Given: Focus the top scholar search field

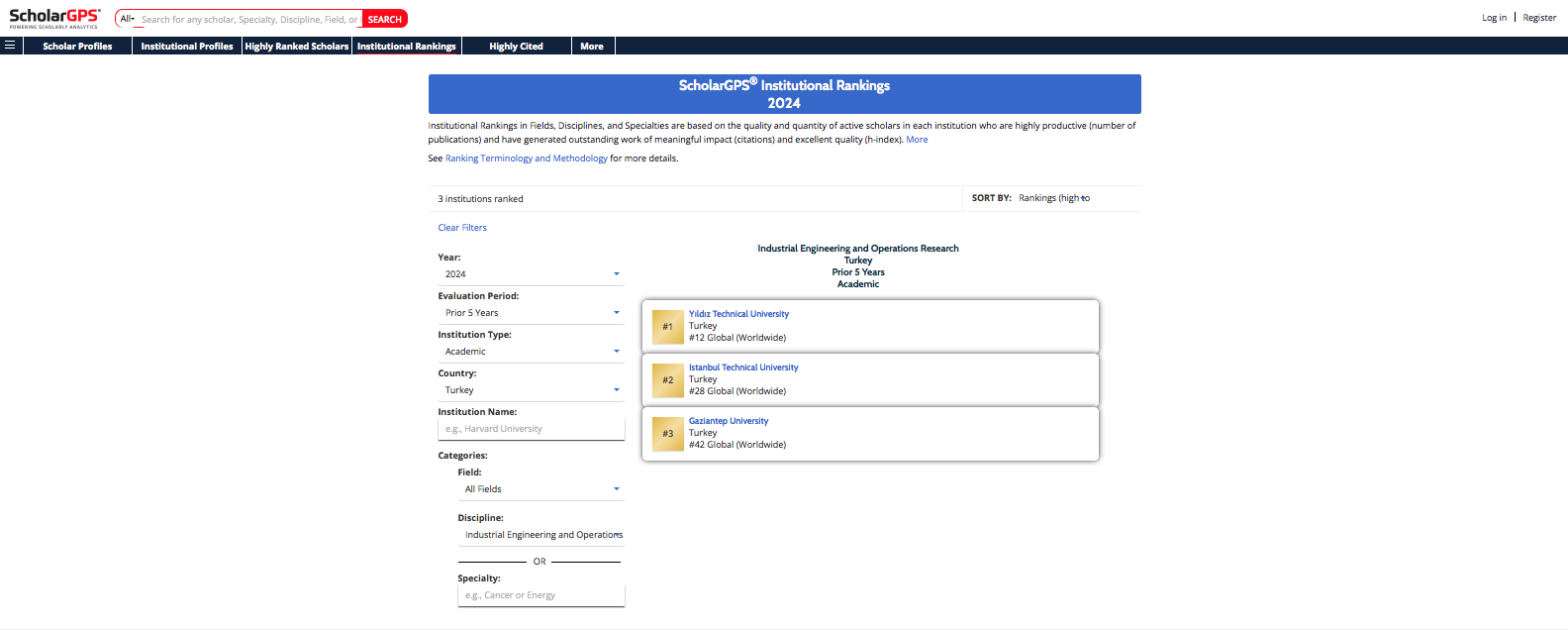Looking at the screenshot, I should [249, 19].
